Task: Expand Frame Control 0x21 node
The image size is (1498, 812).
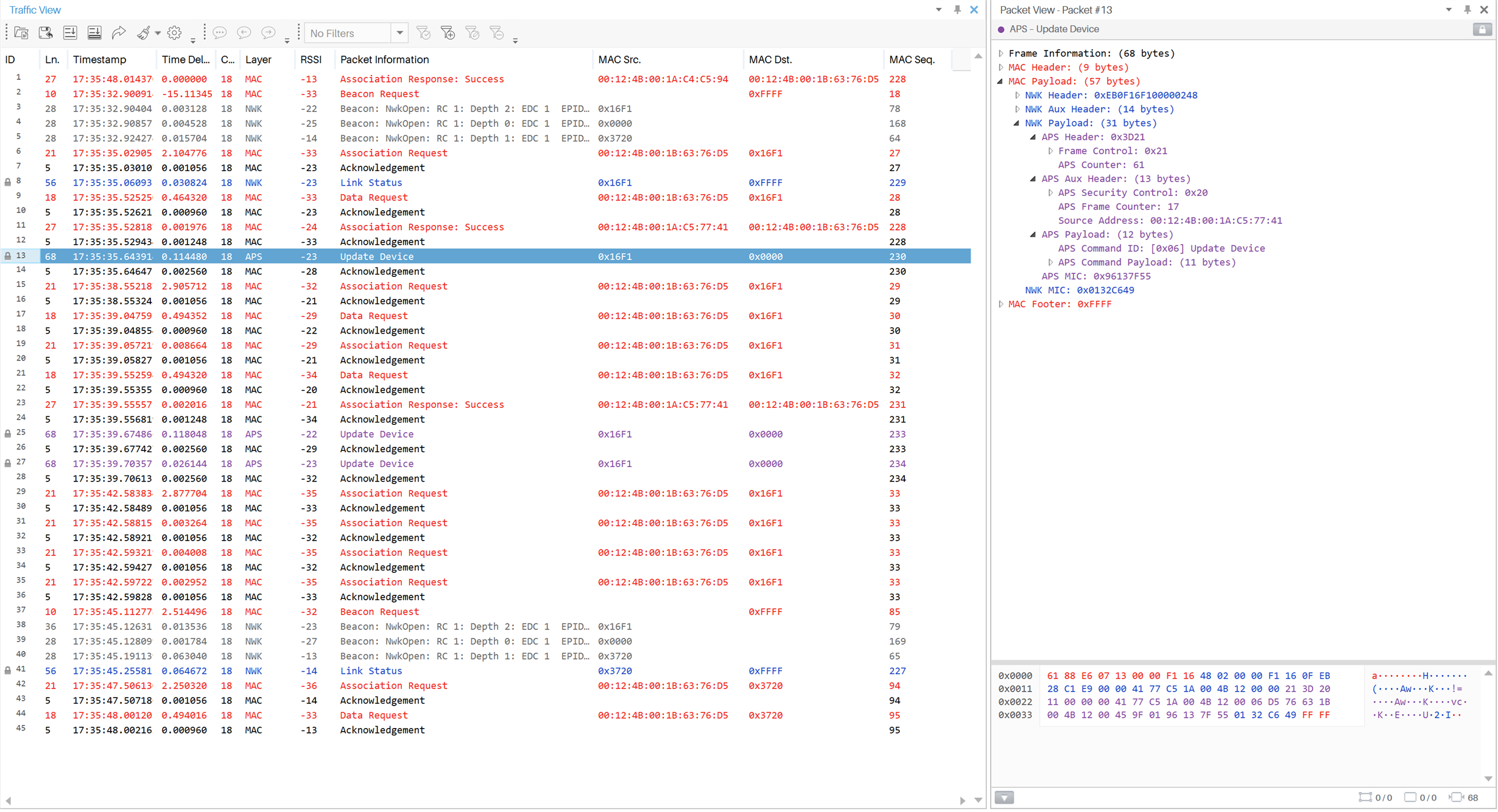Action: coord(1051,151)
